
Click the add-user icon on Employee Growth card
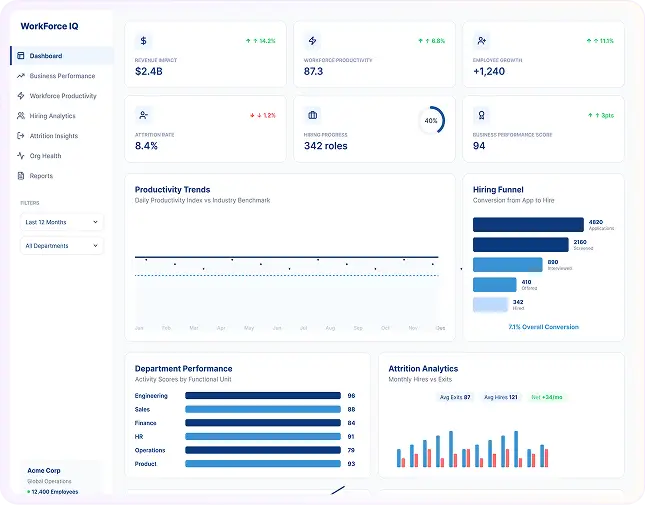coord(481,41)
